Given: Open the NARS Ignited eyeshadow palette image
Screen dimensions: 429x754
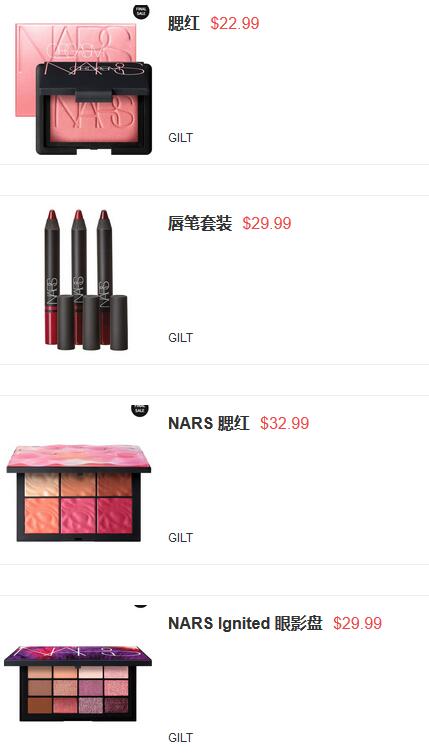Looking at the screenshot, I should pyautogui.click(x=77, y=683).
